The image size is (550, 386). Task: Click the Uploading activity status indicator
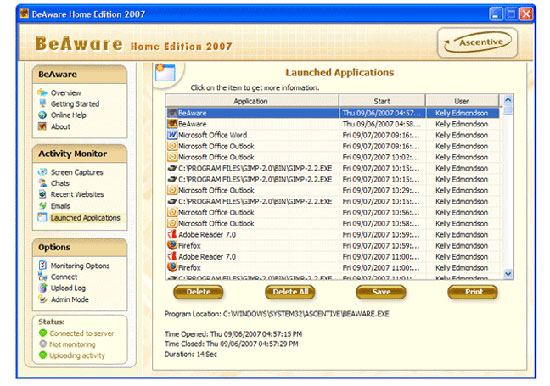click(x=43, y=355)
